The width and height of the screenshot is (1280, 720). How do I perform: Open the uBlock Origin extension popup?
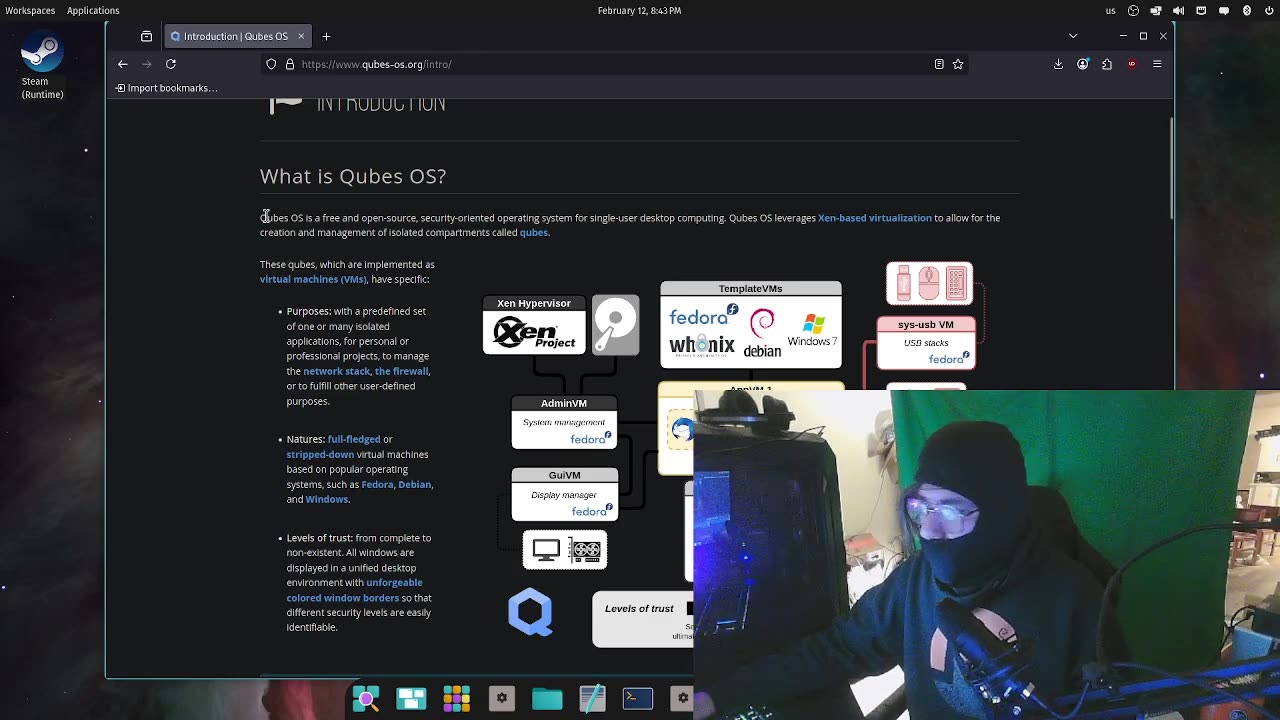(x=1132, y=64)
